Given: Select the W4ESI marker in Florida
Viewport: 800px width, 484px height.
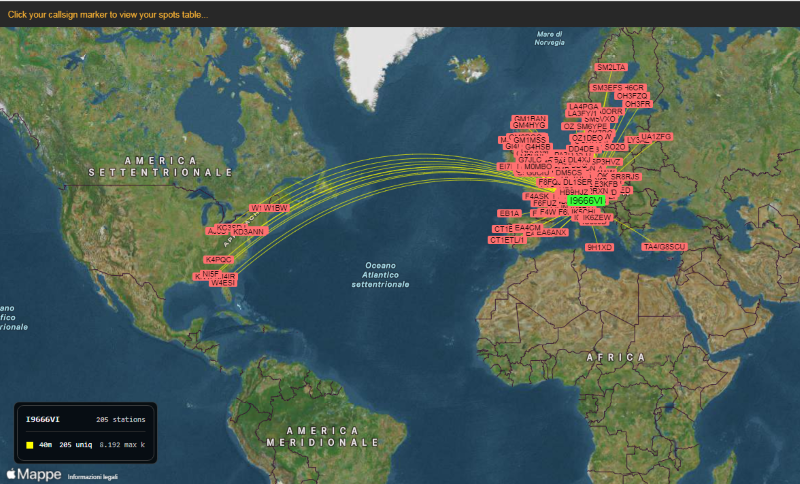Looking at the screenshot, I should pos(223,283).
